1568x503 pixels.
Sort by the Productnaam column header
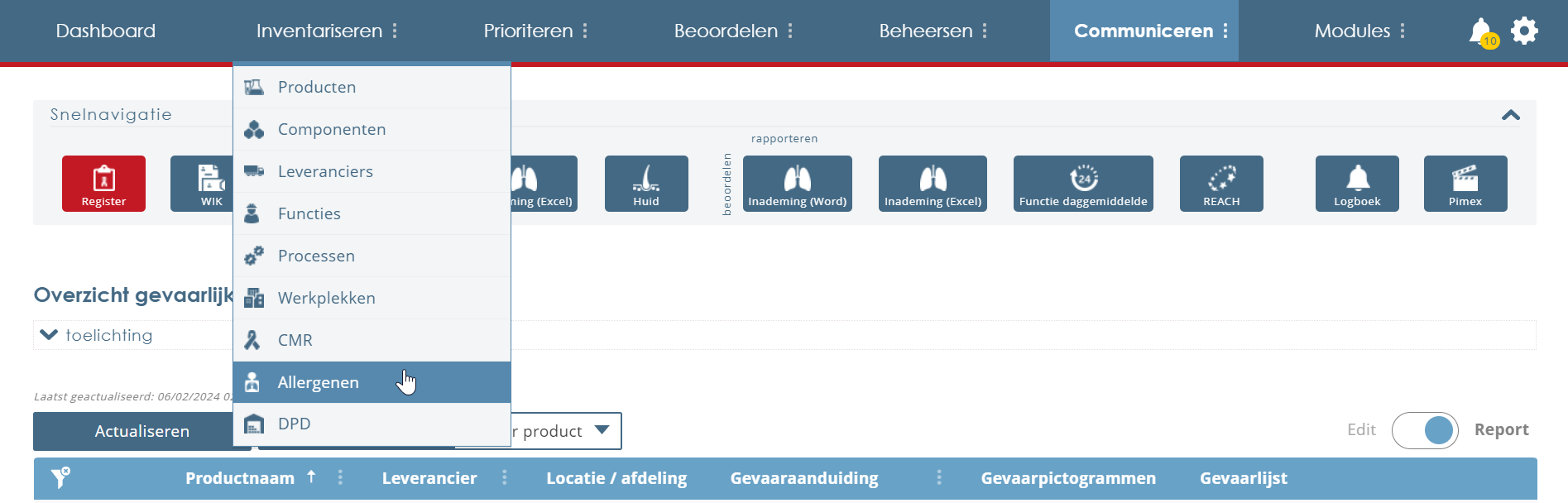tap(240, 478)
